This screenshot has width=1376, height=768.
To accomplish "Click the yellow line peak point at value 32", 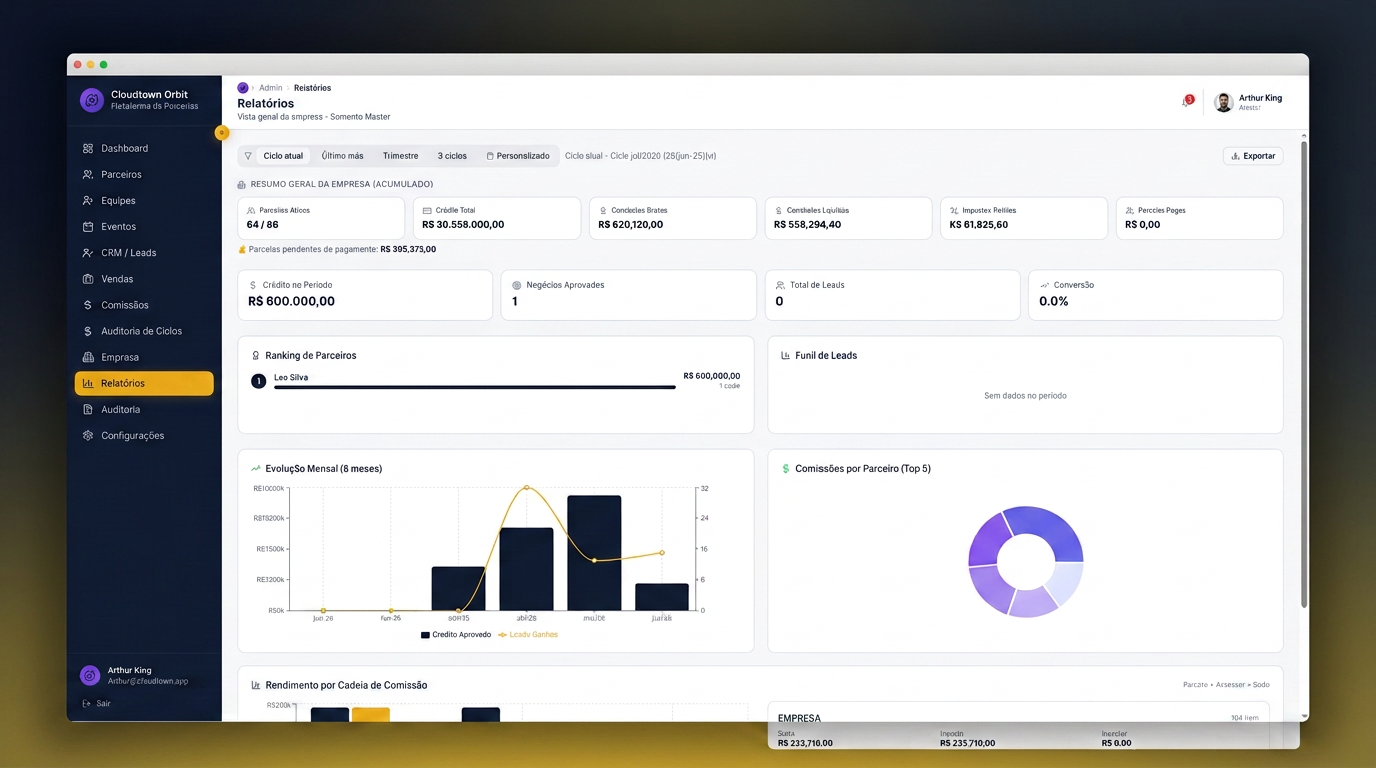I will tap(526, 488).
